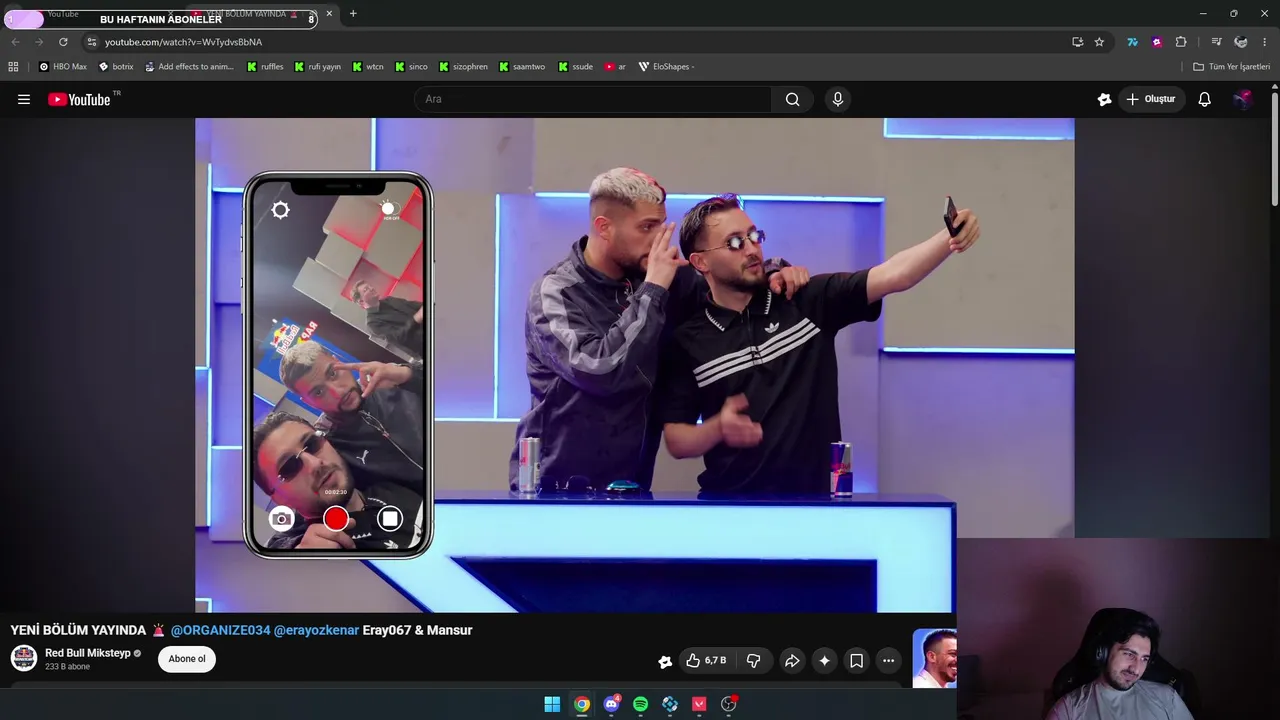Close the YENİ BÖLÜM YAYINDA tab
This screenshot has width=1280, height=720.
329,14
